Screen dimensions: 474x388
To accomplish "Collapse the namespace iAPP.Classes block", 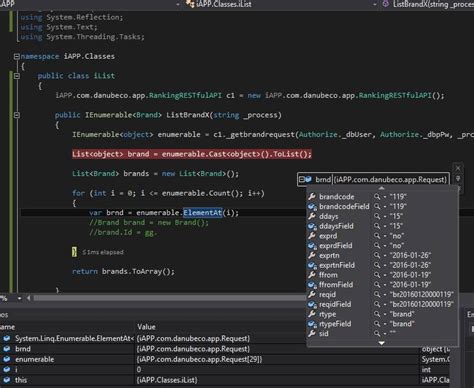I will (x=17, y=56).
